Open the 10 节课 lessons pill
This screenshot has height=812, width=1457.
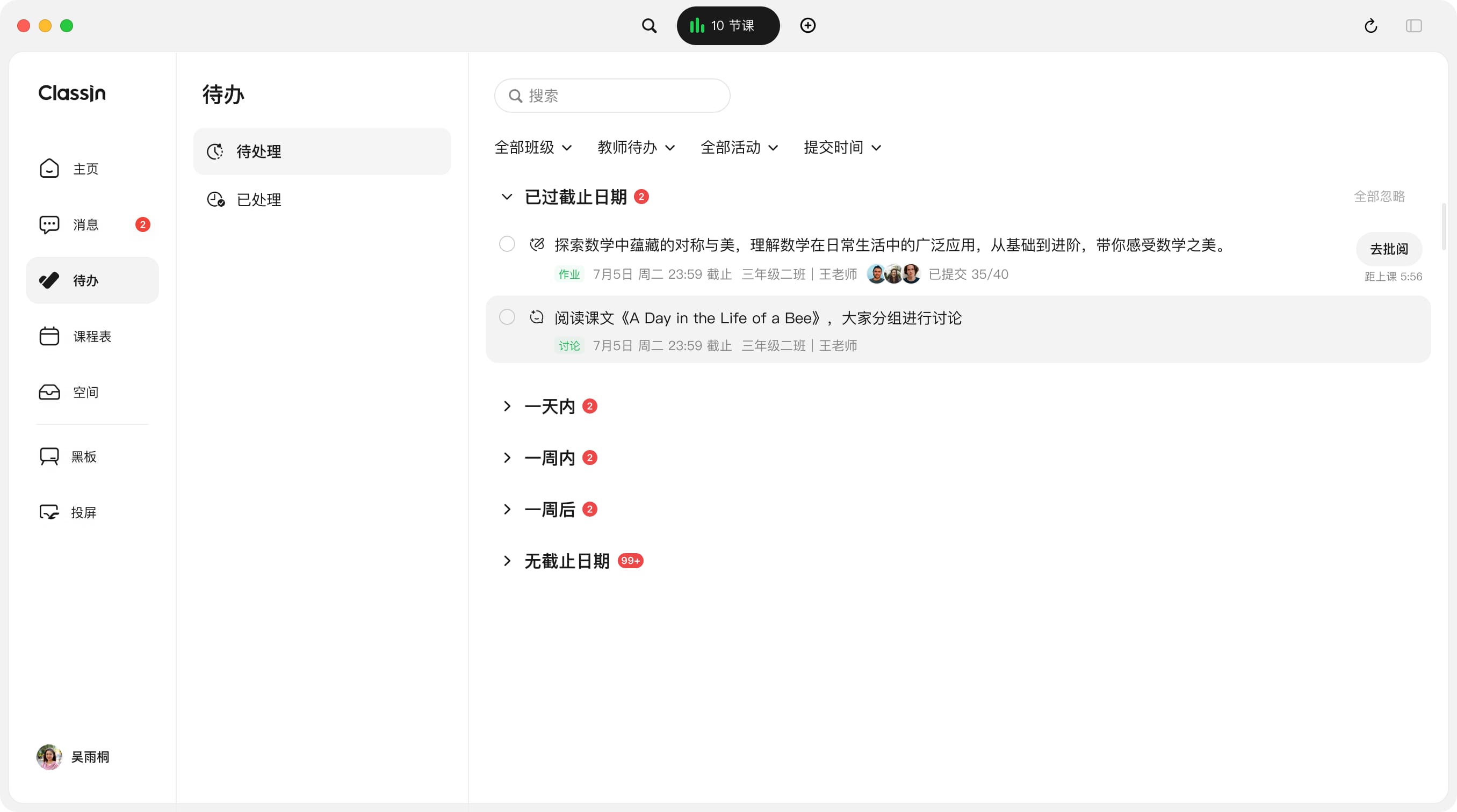[728, 25]
